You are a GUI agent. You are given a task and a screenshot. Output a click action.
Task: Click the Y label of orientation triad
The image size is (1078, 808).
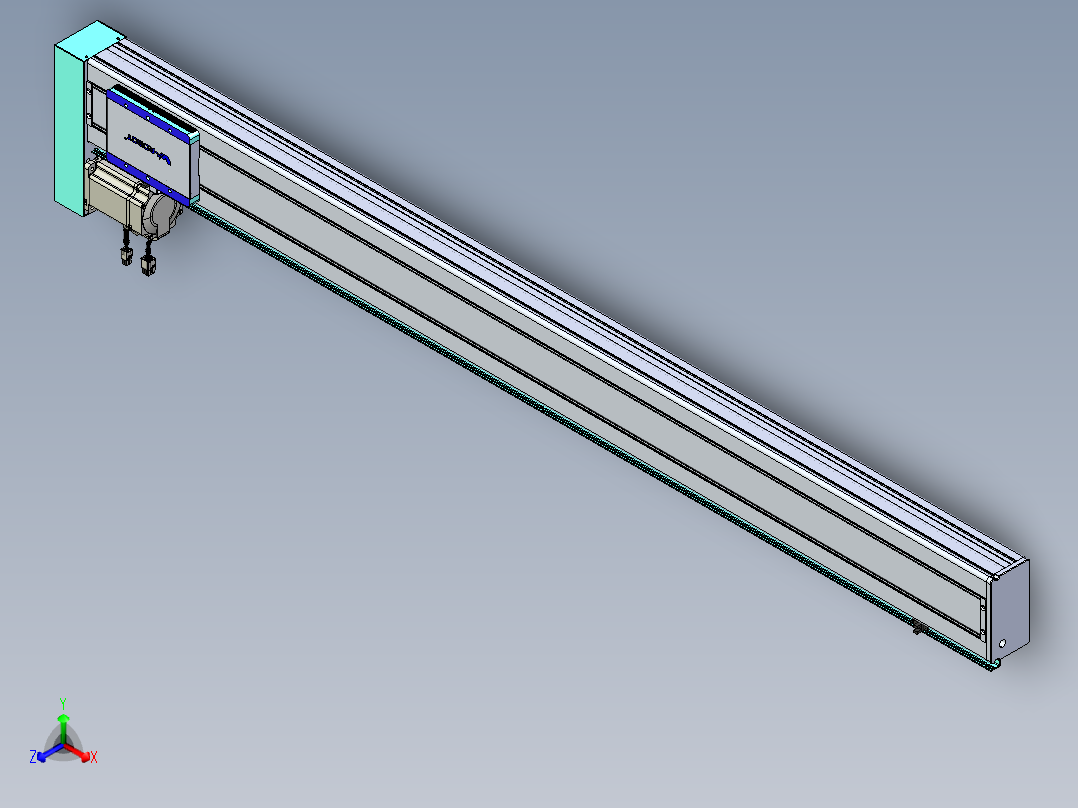(63, 704)
